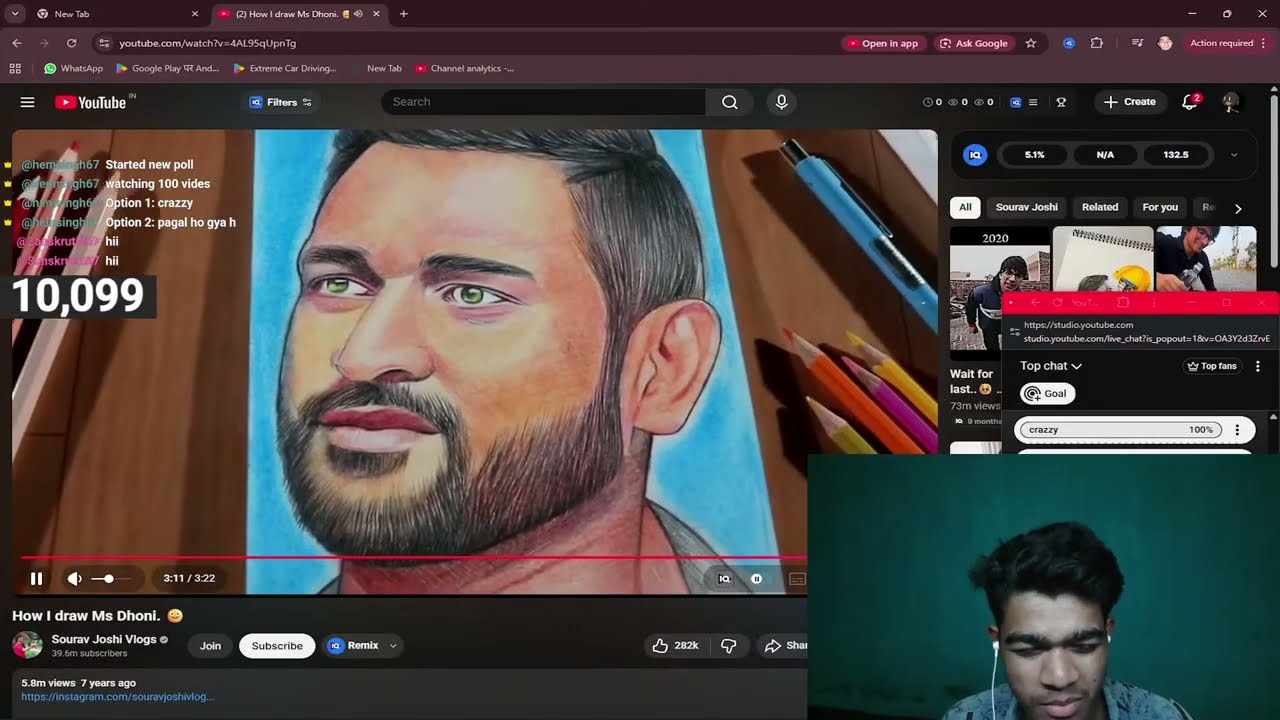Open the crazzy poll options menu
Viewport: 1280px width, 720px height.
1237,430
